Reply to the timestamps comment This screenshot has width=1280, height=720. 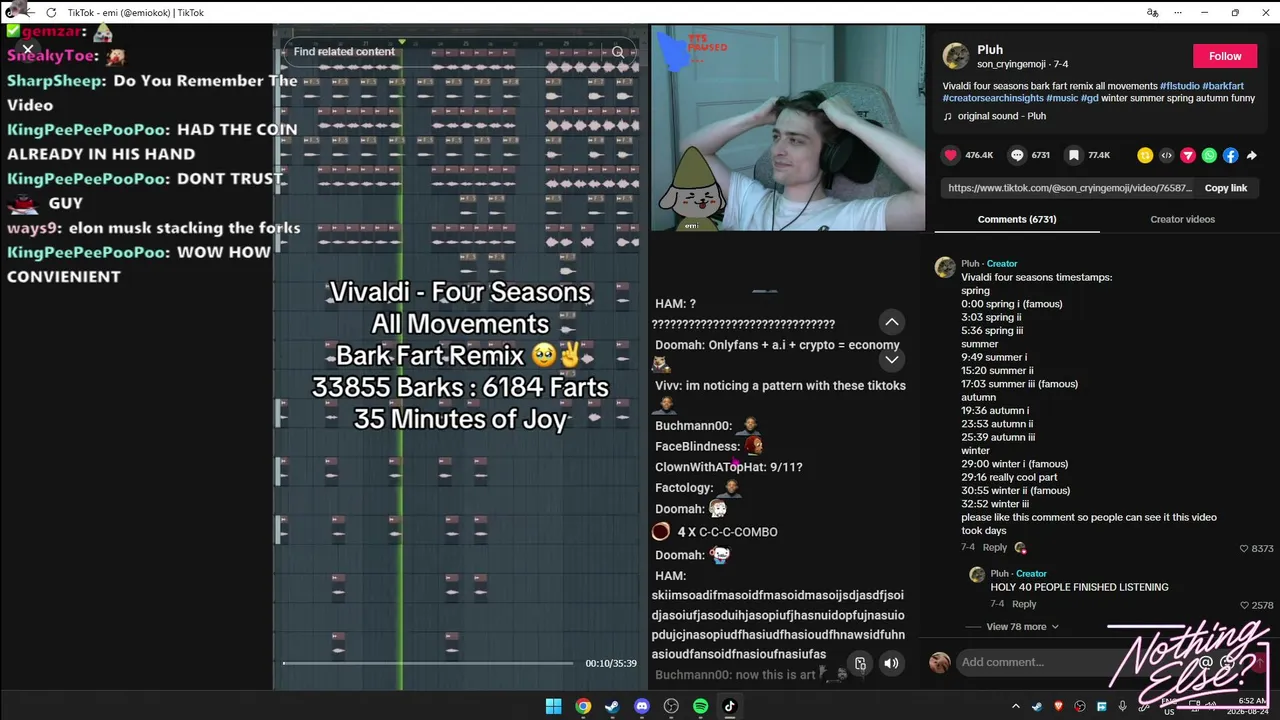(x=995, y=548)
